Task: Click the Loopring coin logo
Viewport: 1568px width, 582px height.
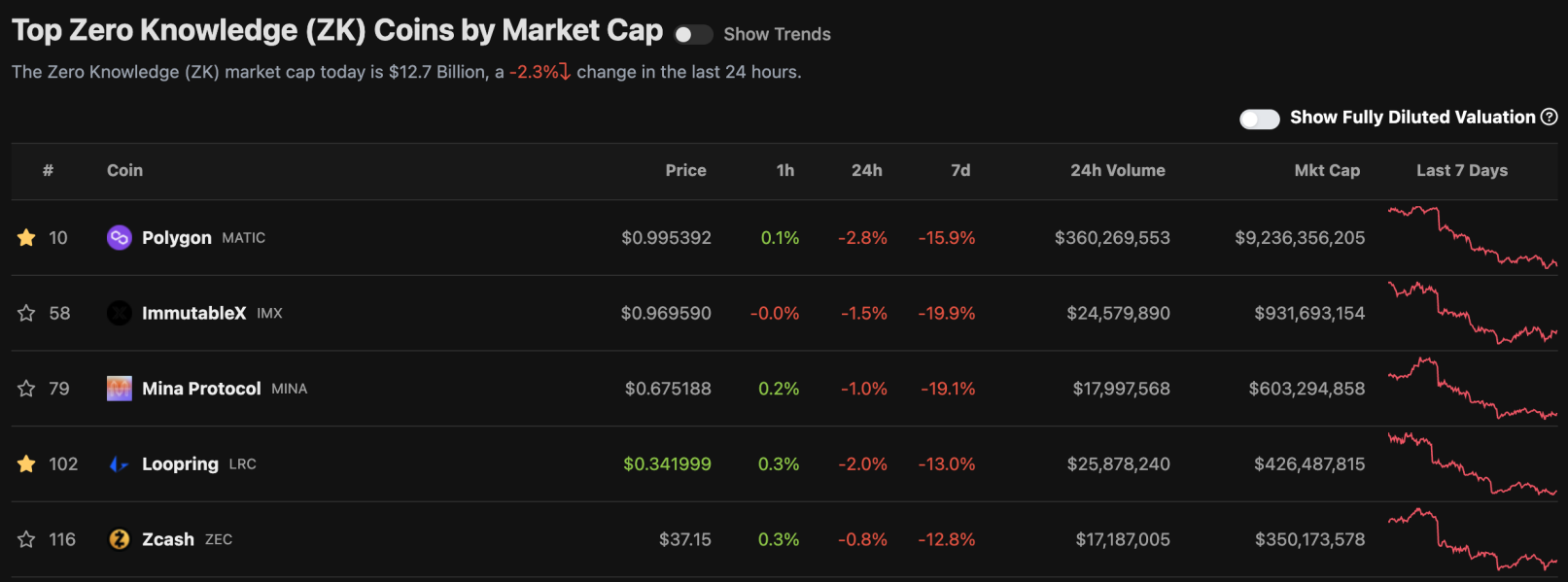Action: click(x=119, y=463)
